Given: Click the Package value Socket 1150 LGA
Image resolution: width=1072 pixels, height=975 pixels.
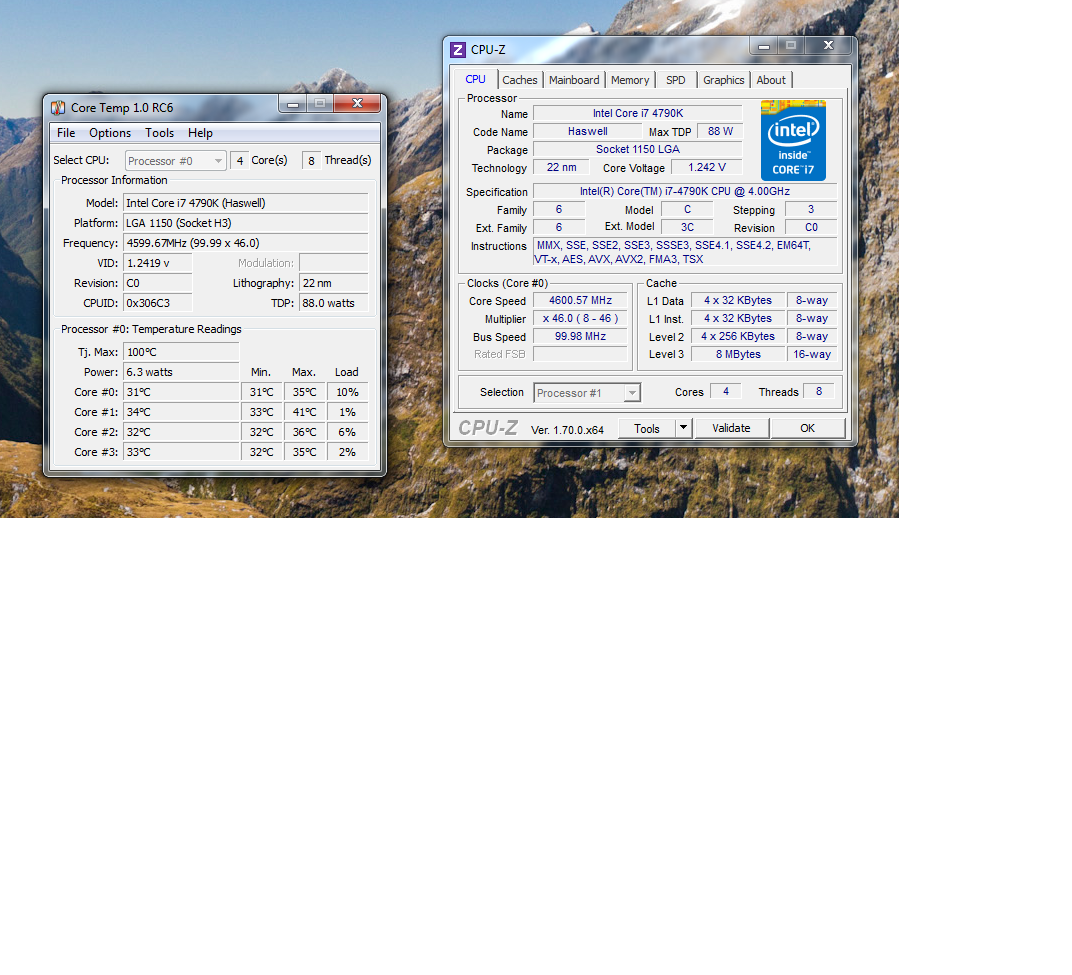Looking at the screenshot, I should (638, 149).
